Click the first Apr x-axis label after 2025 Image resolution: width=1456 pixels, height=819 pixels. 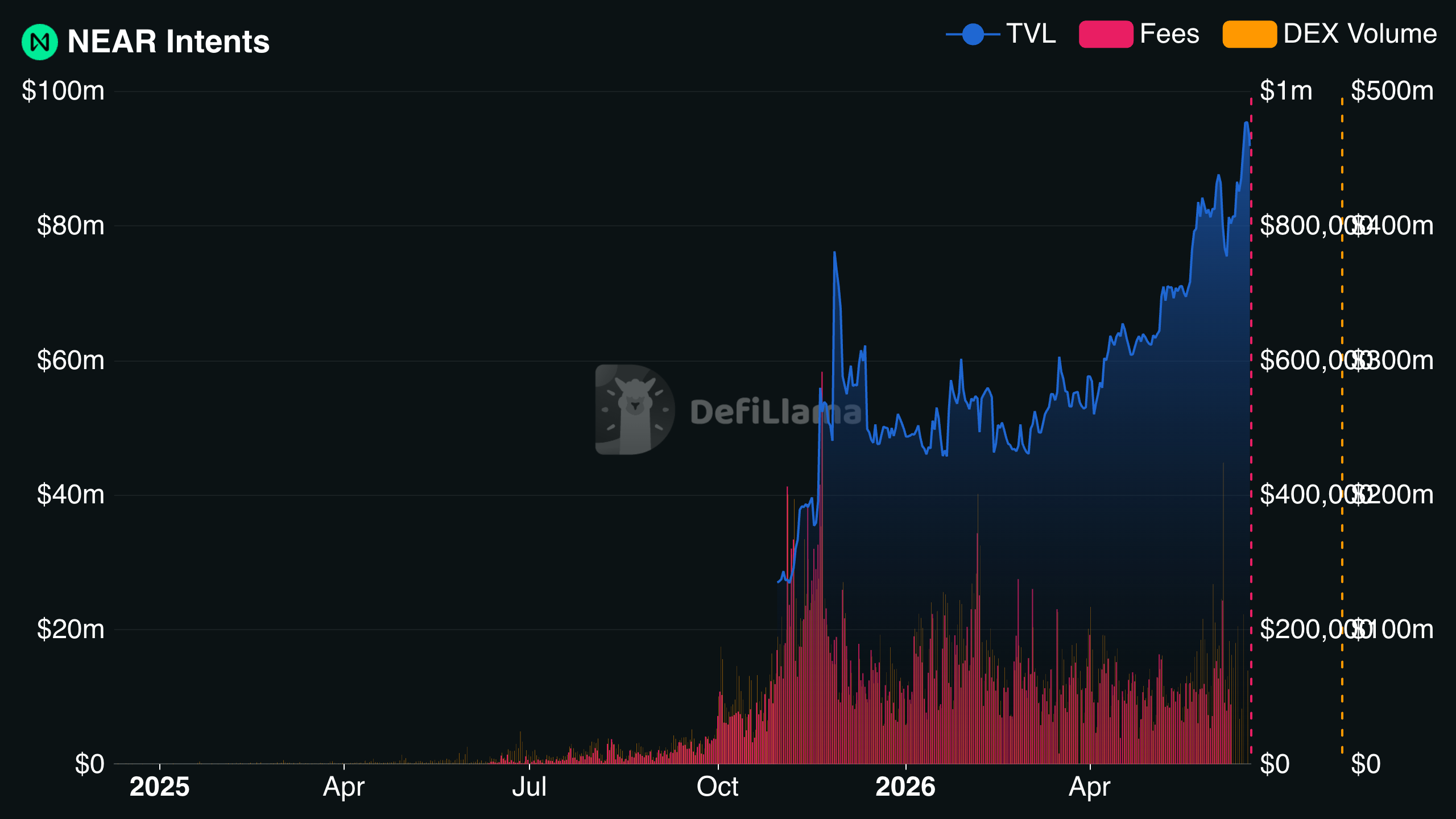344,787
